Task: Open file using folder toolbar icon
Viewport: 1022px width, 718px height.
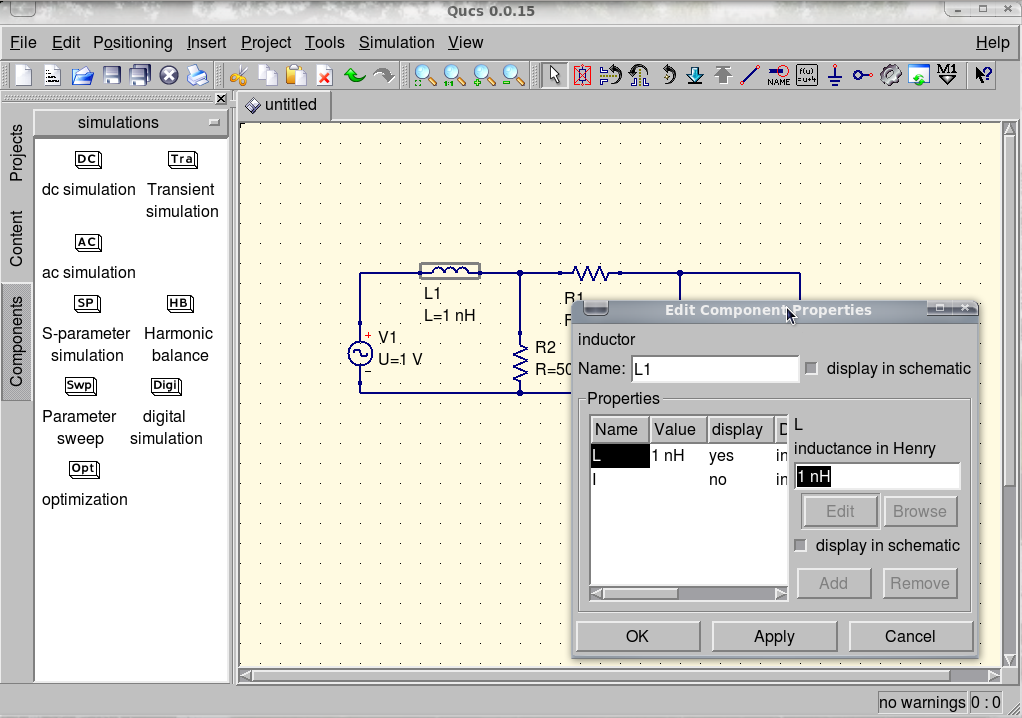Action: pos(83,76)
